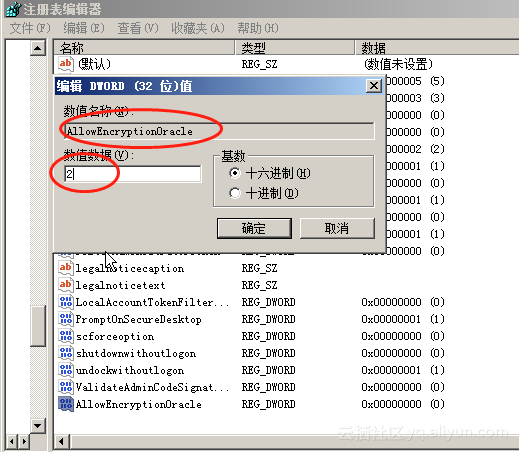Viewport: 519px width, 452px height.
Task: Select the legalnoticecaption row name
Action: (x=130, y=268)
